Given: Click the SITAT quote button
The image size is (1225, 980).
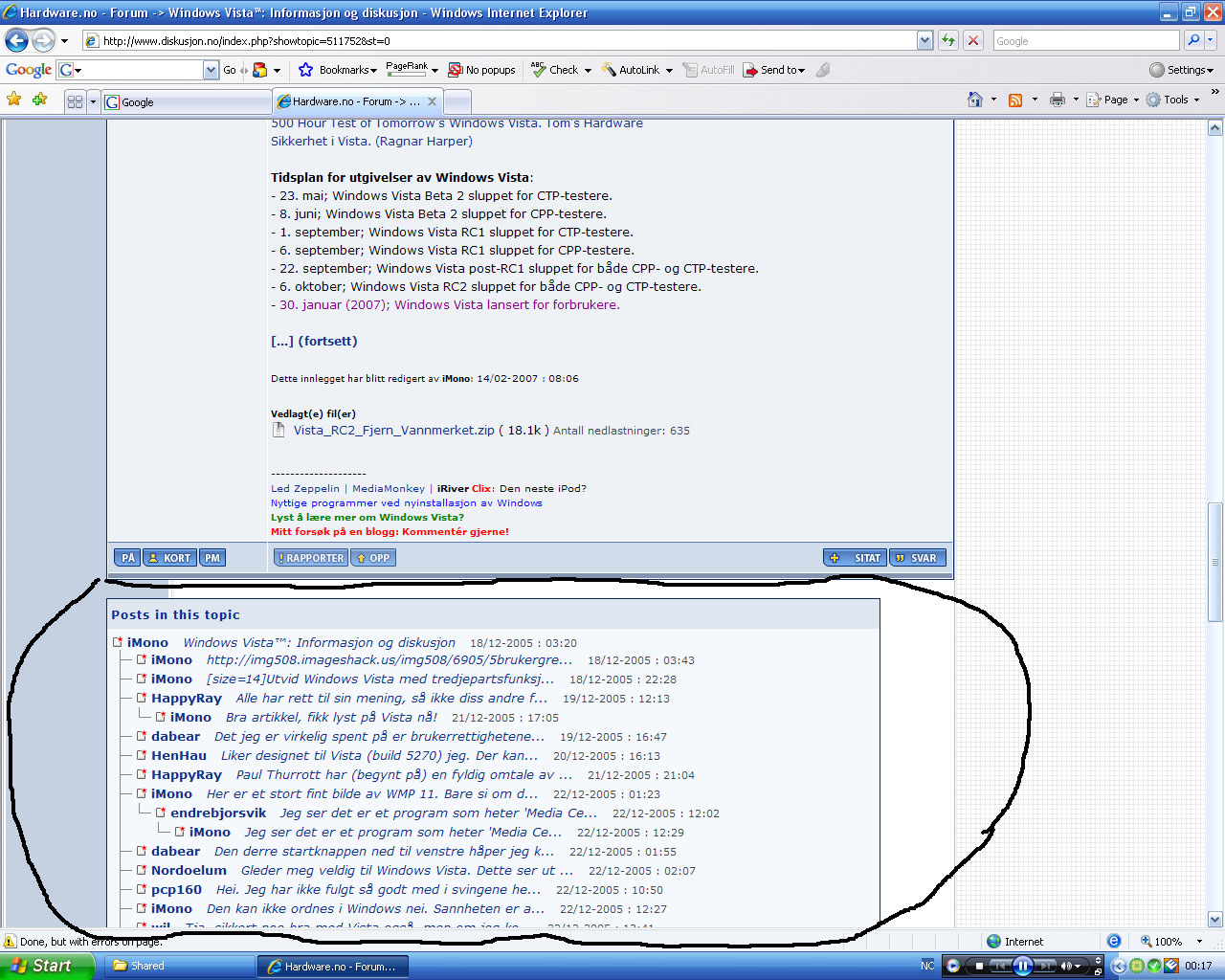Looking at the screenshot, I should click(855, 558).
